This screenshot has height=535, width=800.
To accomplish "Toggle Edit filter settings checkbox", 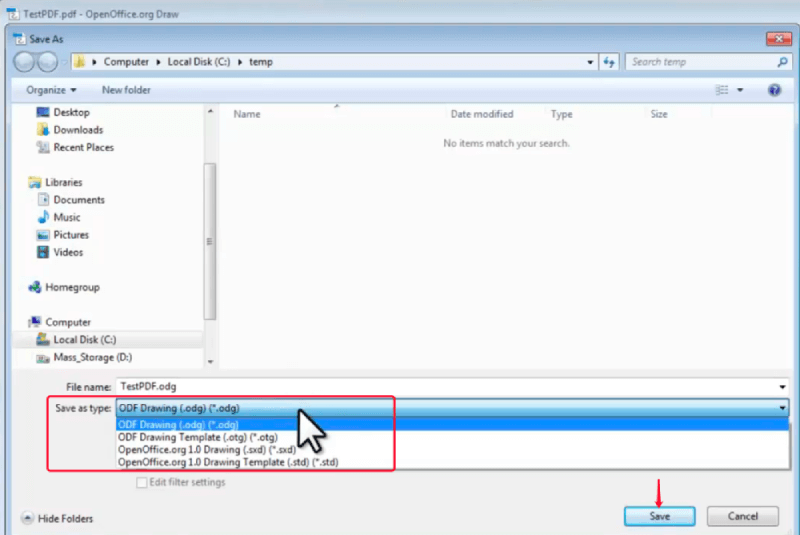I will (142, 483).
